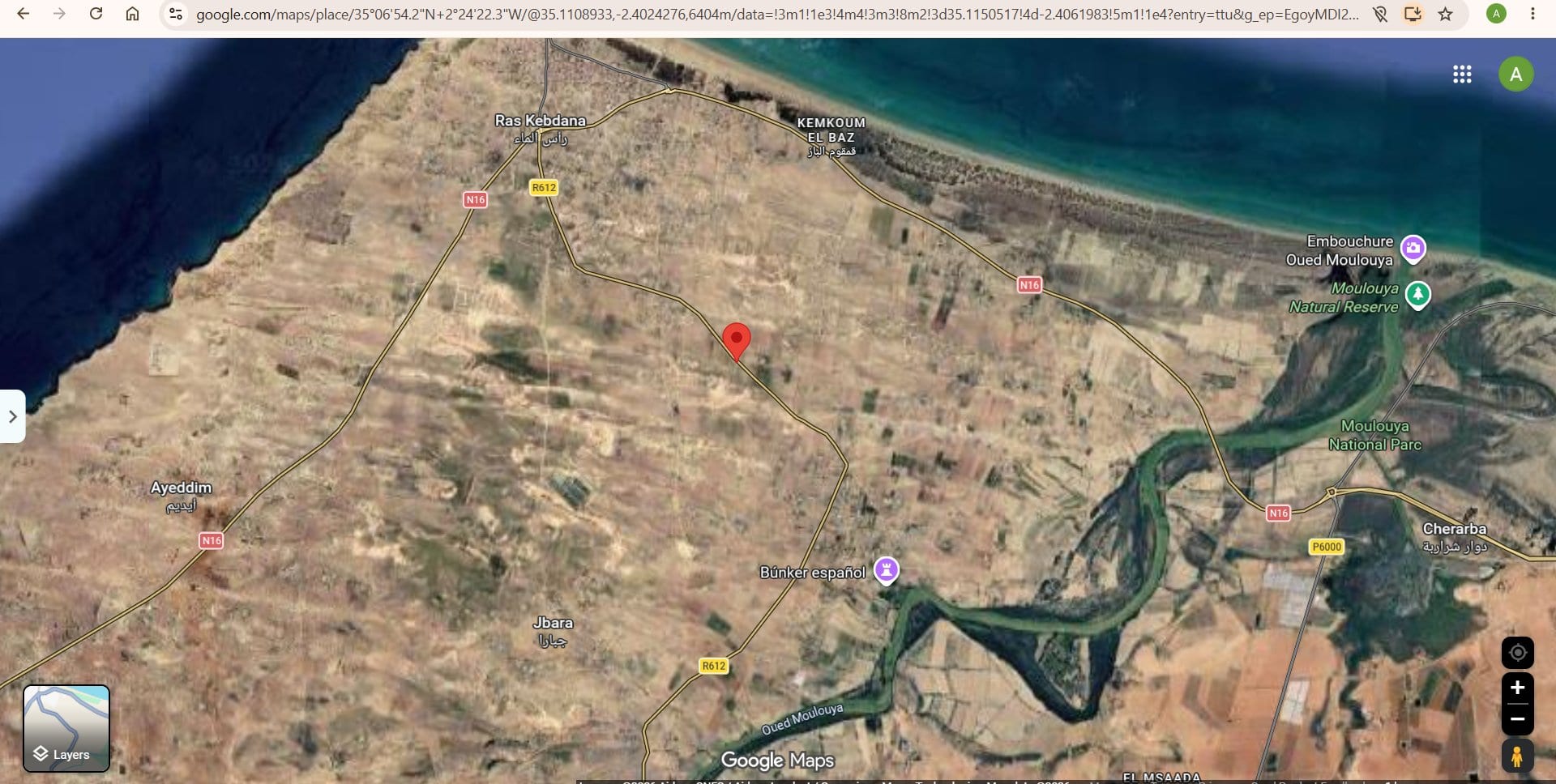Install the Google Maps app via address bar icon
The height and width of the screenshot is (784, 1556).
click(1413, 14)
